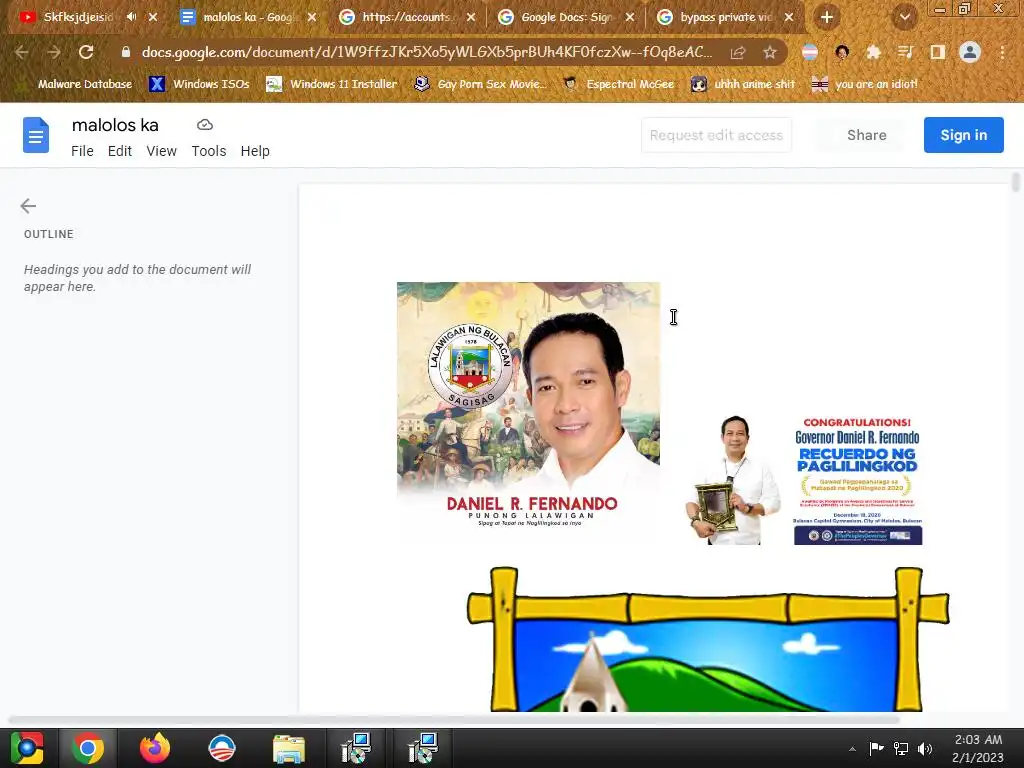
Task: Close the malolos ka tab
Action: click(x=312, y=17)
